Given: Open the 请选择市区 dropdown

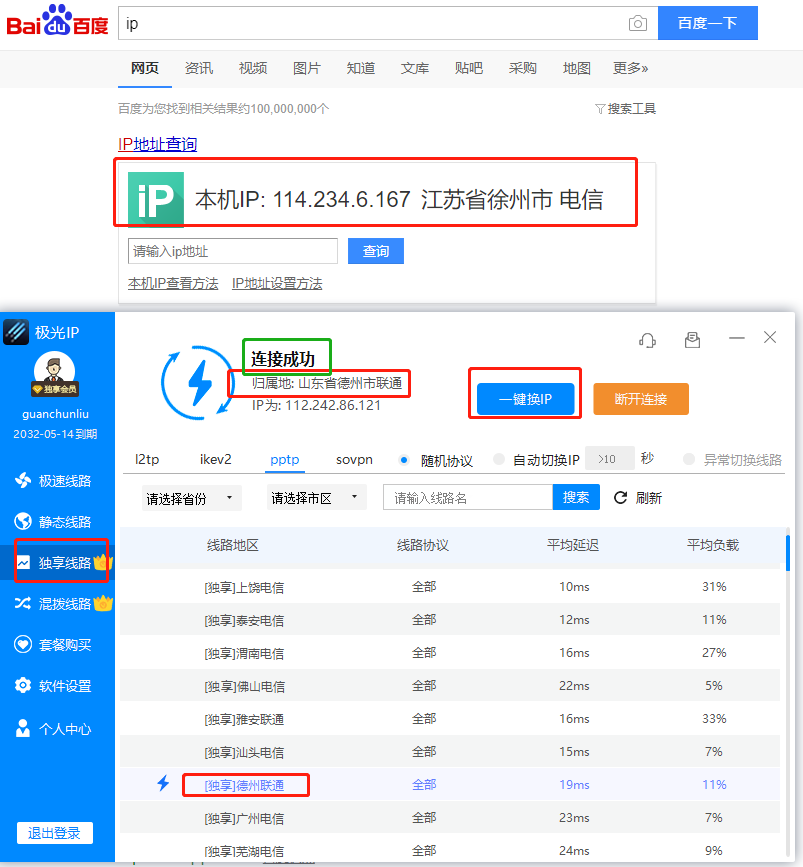Looking at the screenshot, I should 316,498.
